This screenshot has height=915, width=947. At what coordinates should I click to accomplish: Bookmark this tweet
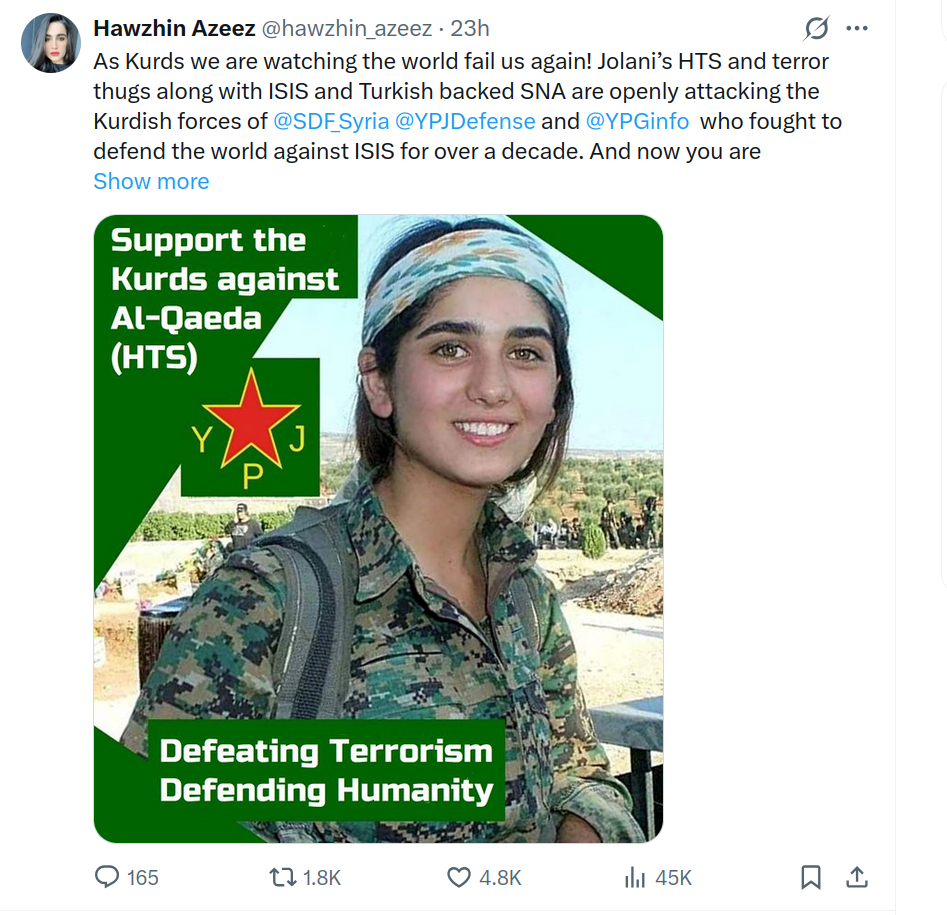pos(811,877)
